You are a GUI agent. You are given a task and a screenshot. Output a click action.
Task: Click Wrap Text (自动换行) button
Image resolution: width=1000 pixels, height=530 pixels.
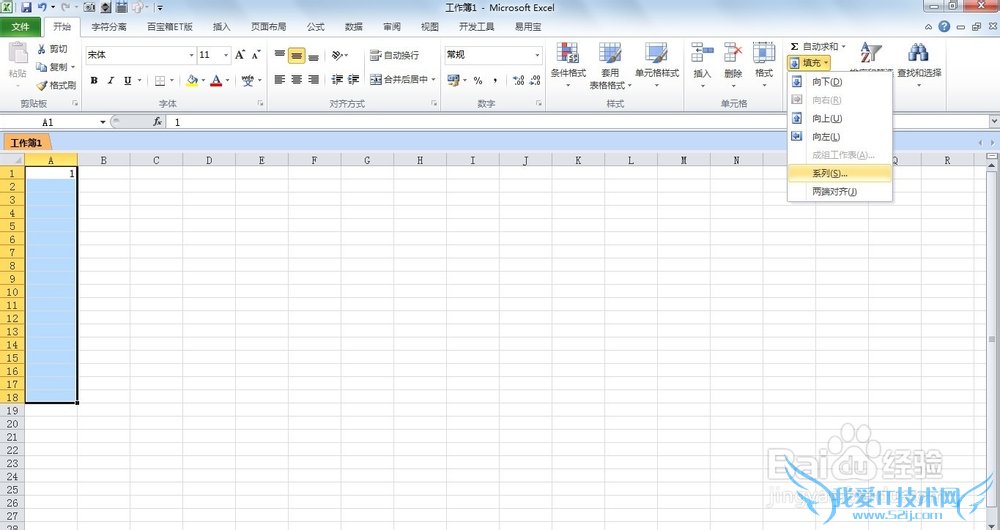[395, 55]
